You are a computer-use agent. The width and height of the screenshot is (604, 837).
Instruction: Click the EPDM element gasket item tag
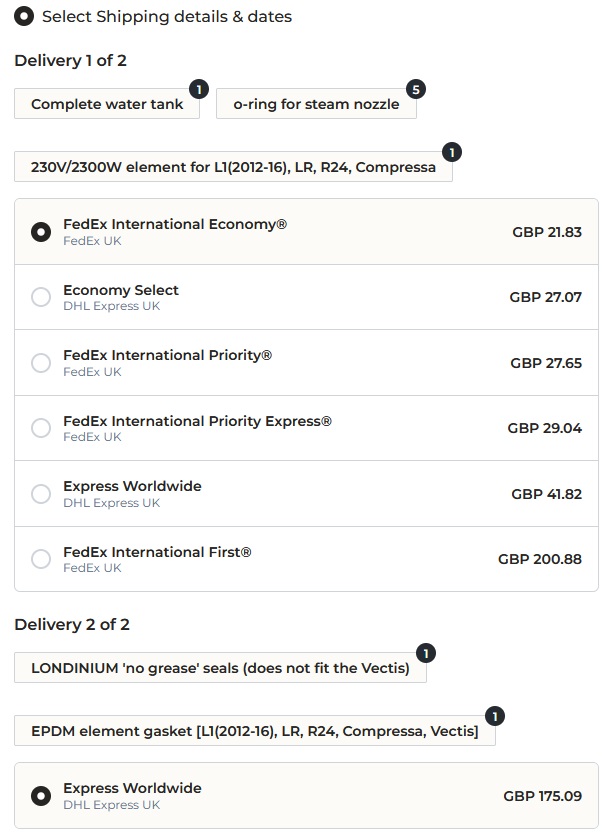coord(254,731)
